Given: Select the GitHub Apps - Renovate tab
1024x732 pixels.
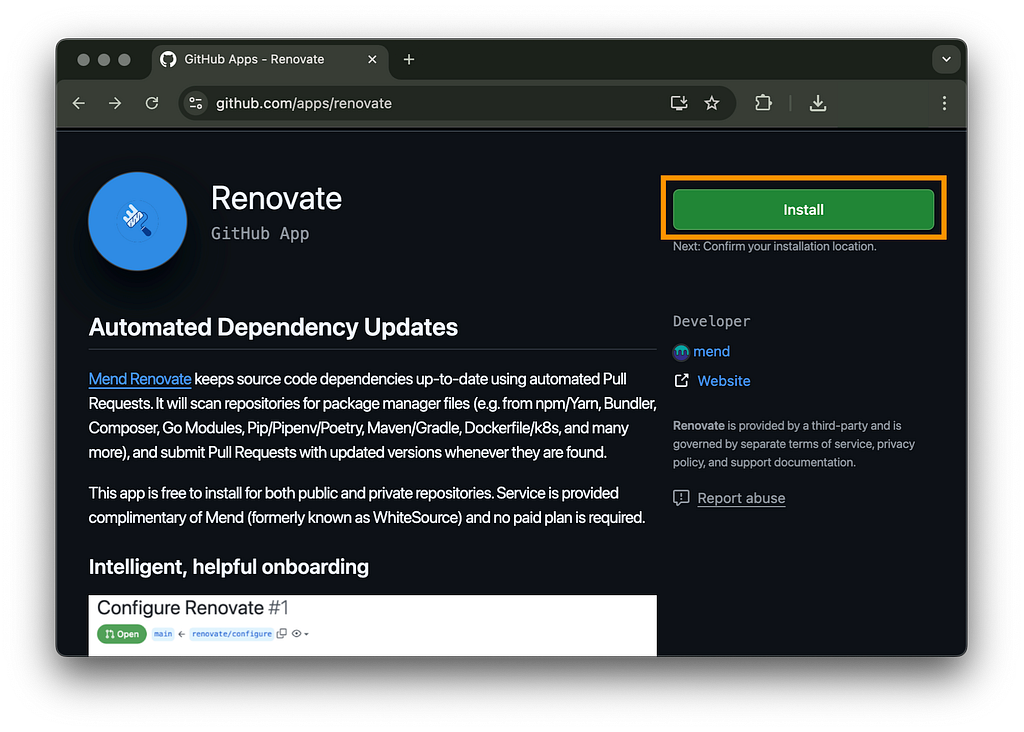Looking at the screenshot, I should [270, 59].
